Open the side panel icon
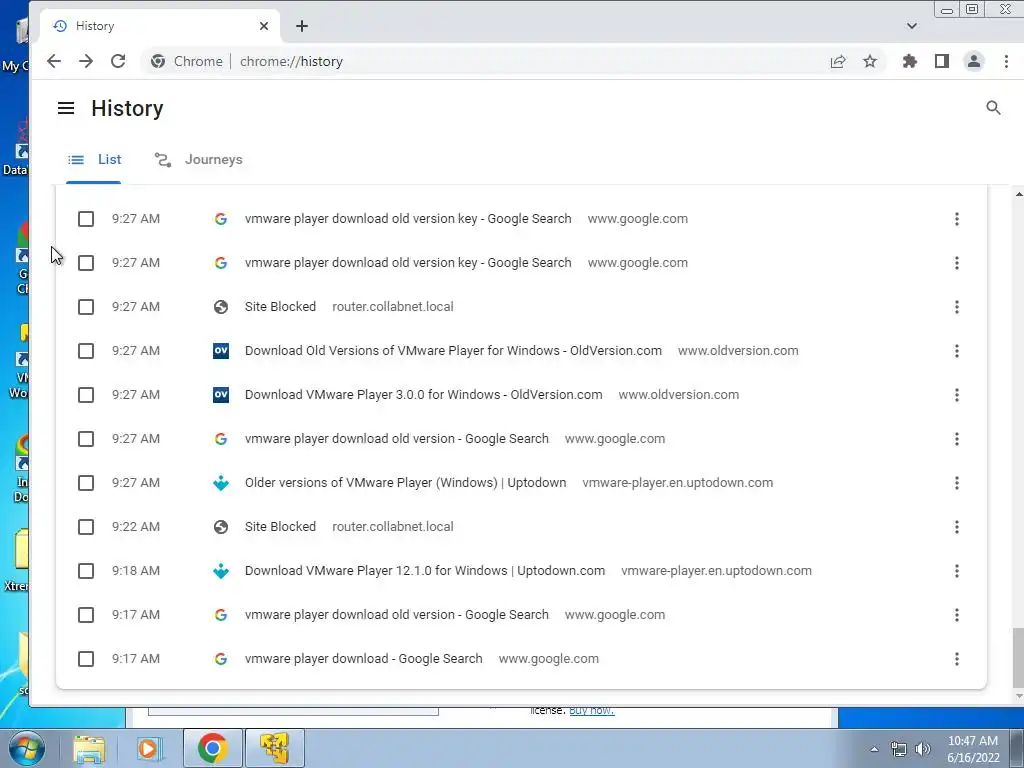The width and height of the screenshot is (1024, 768). click(x=942, y=61)
